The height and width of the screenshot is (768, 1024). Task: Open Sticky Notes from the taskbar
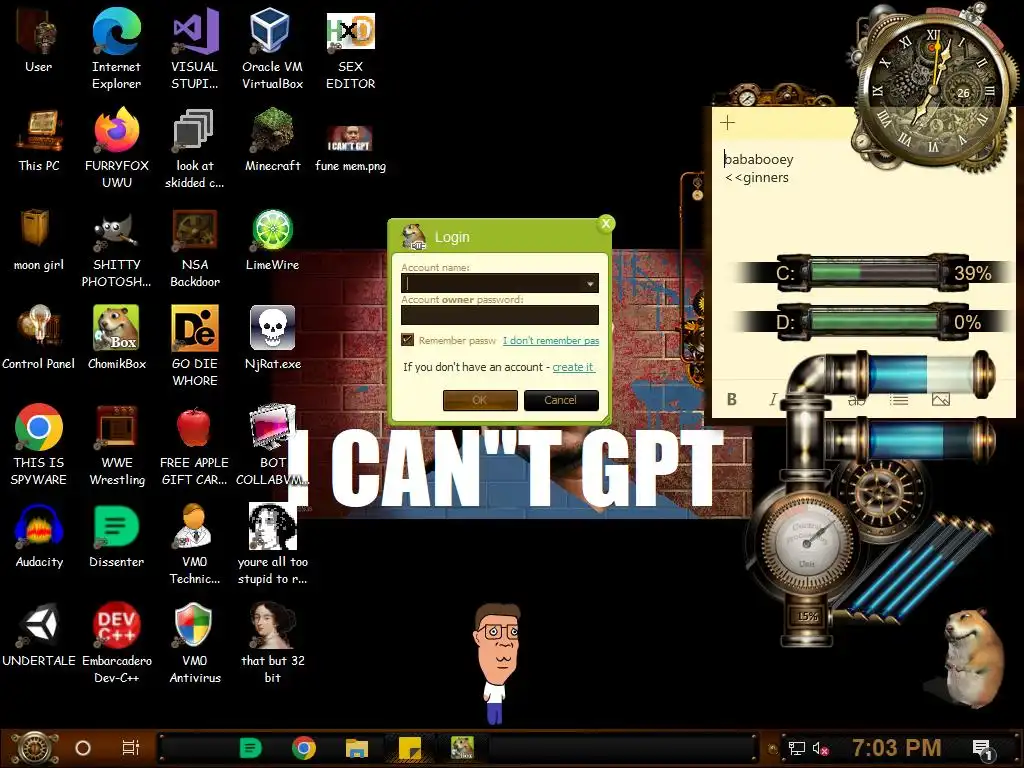click(409, 748)
